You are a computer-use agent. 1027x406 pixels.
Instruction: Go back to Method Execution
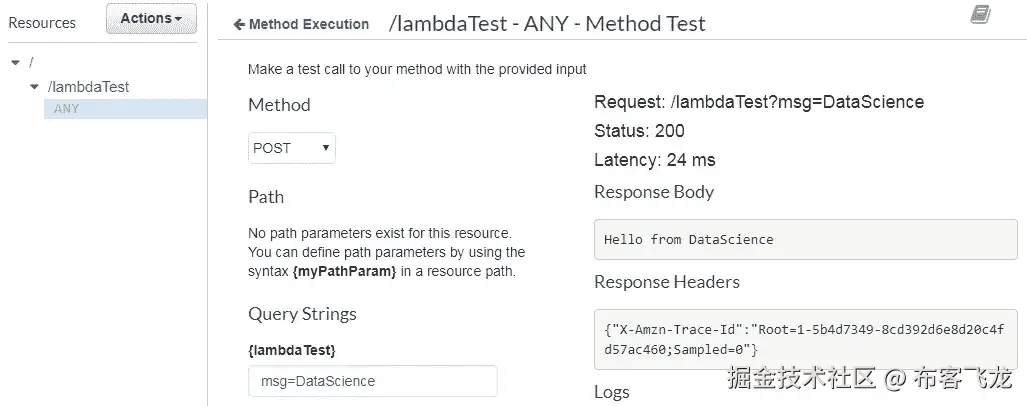tap(301, 24)
